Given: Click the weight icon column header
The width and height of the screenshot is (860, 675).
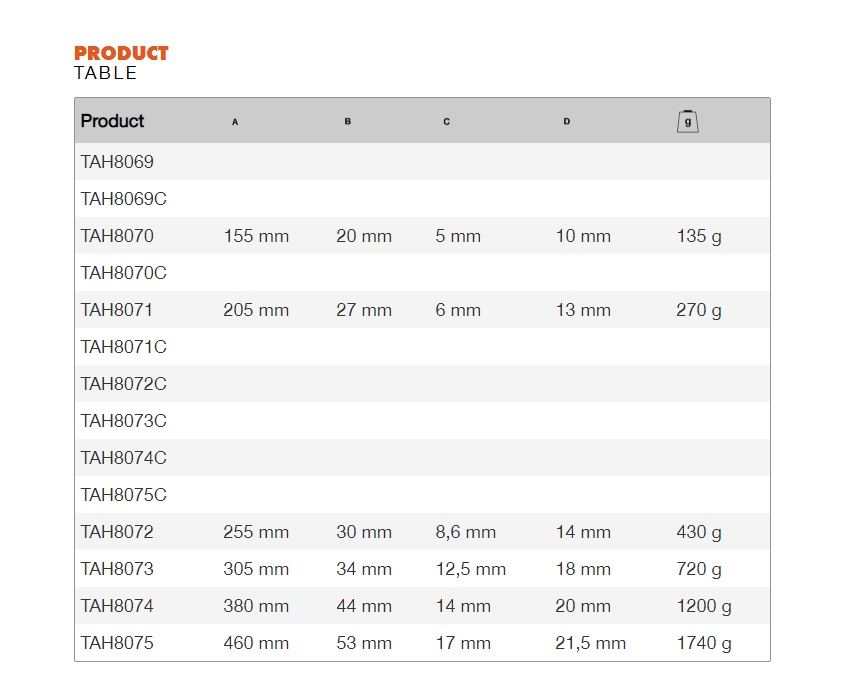Looking at the screenshot, I should (x=687, y=121).
